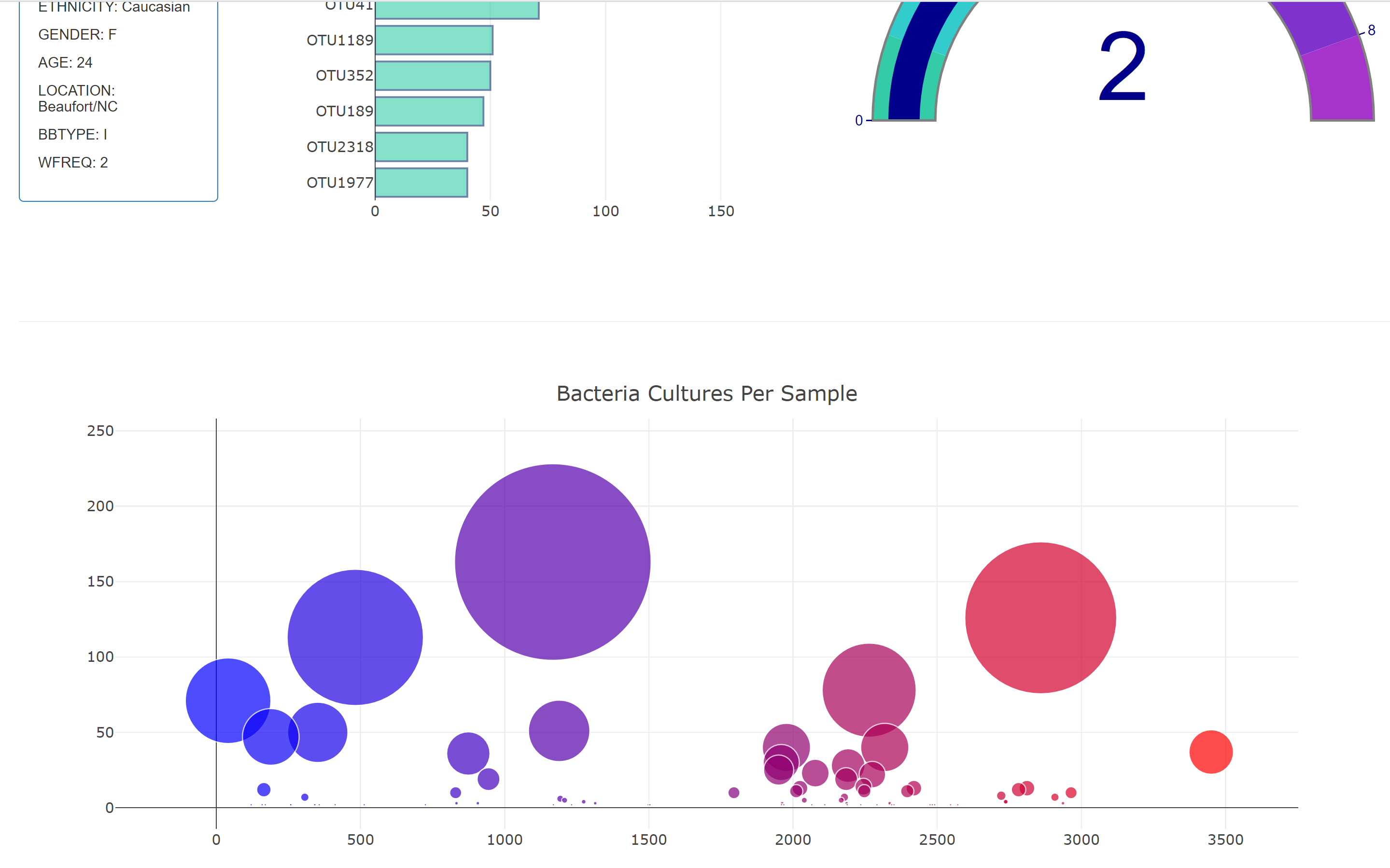Screen dimensions: 1390x868
Task: Click the 'Bacteria Cultures Per Sample' chart title
Action: pyautogui.click(x=707, y=393)
